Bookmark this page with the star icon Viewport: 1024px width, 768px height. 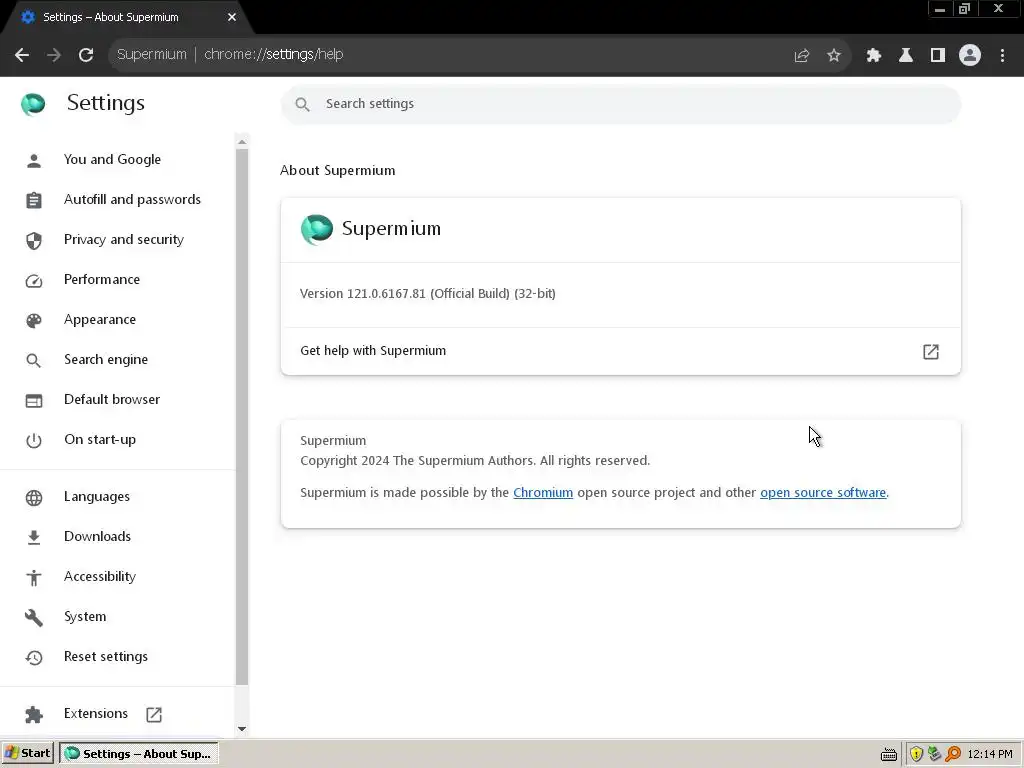click(833, 56)
